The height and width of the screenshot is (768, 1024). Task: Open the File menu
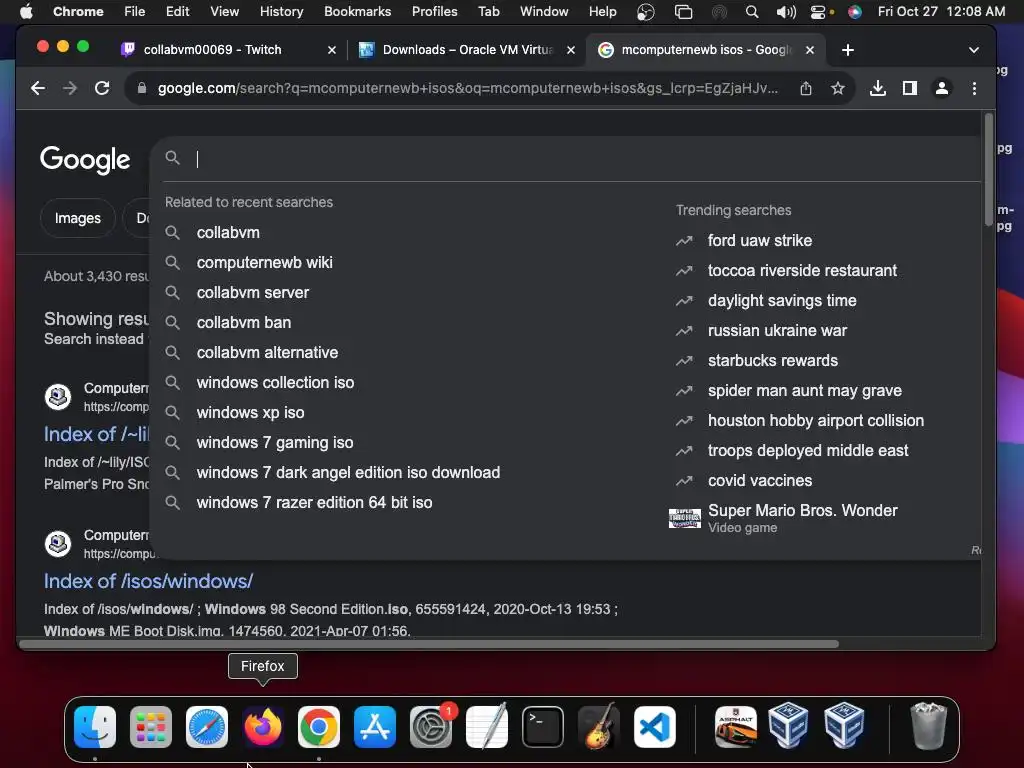135,12
